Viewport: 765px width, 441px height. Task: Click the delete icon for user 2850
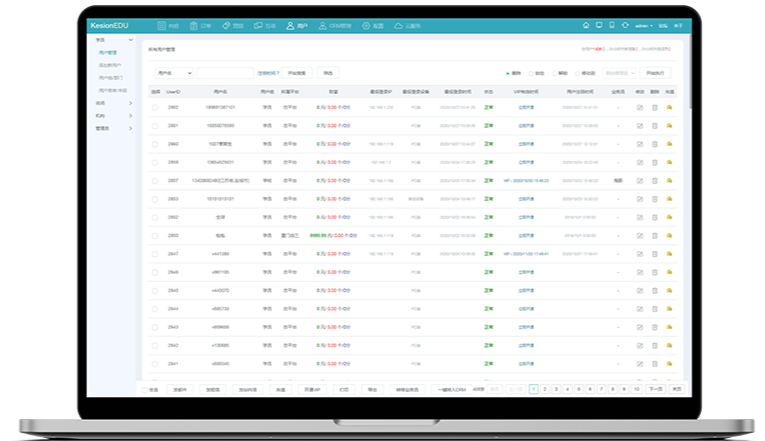(655, 235)
